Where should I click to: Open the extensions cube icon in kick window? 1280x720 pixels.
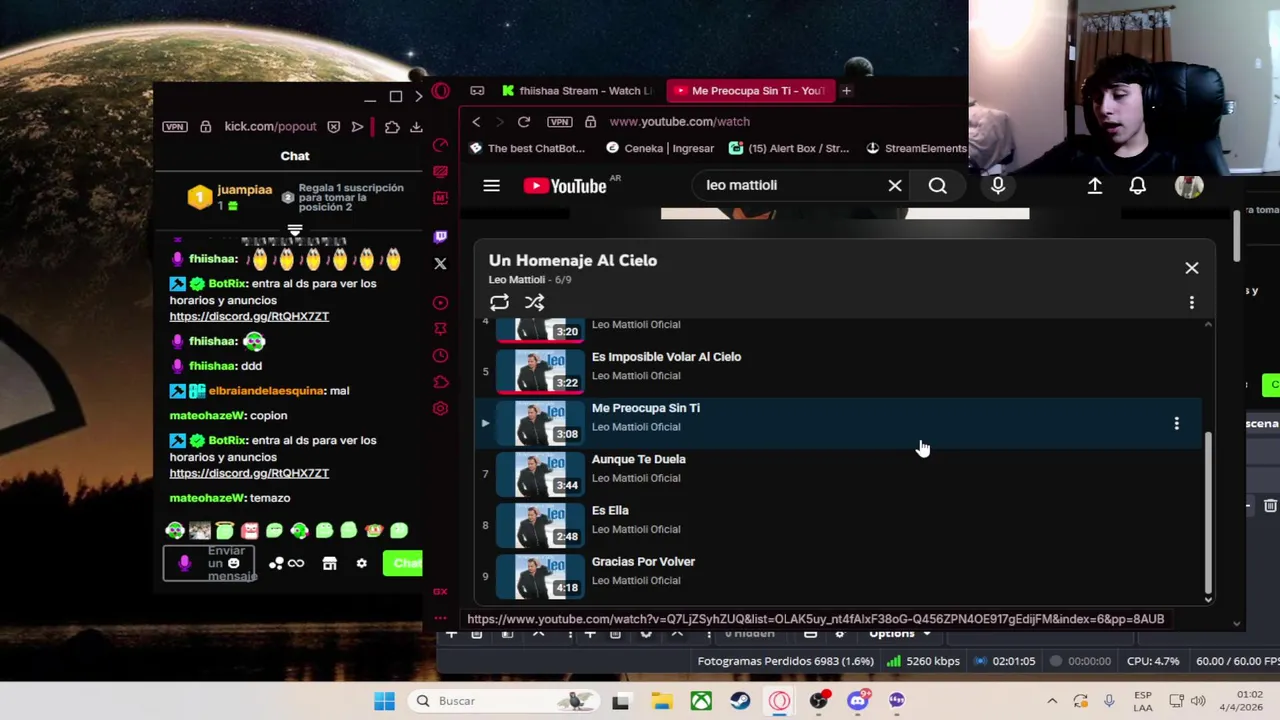[x=392, y=127]
